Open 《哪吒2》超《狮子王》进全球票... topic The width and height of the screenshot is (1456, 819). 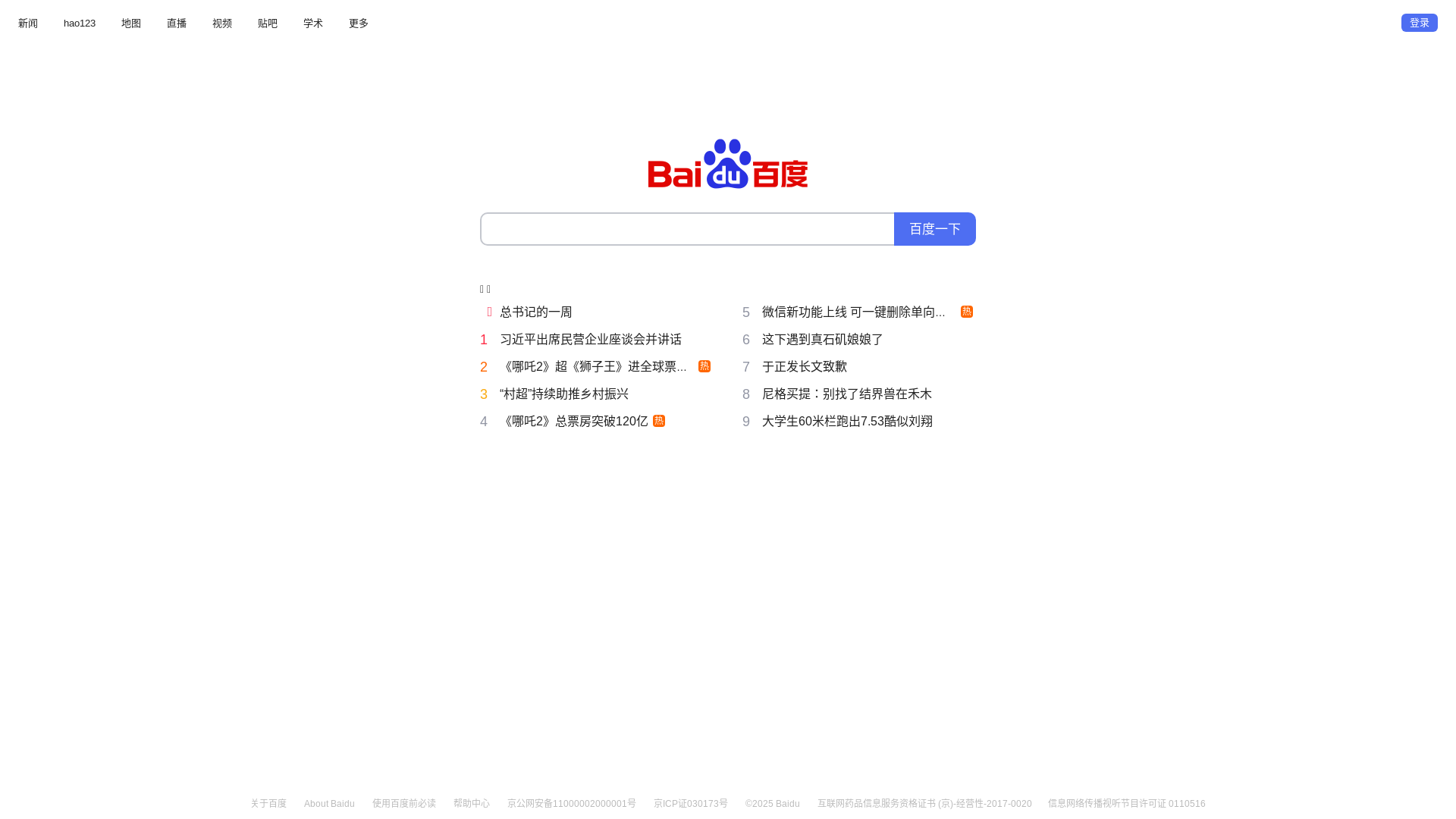click(x=593, y=366)
